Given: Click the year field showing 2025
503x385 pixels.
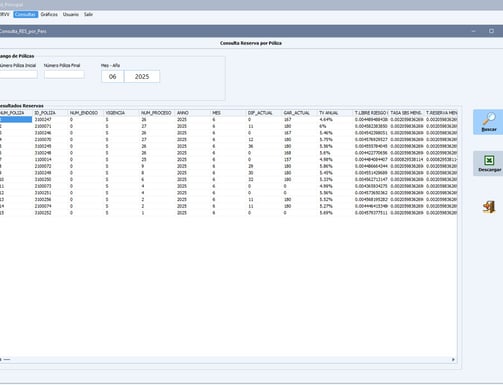Looking at the screenshot, I should pos(142,76).
